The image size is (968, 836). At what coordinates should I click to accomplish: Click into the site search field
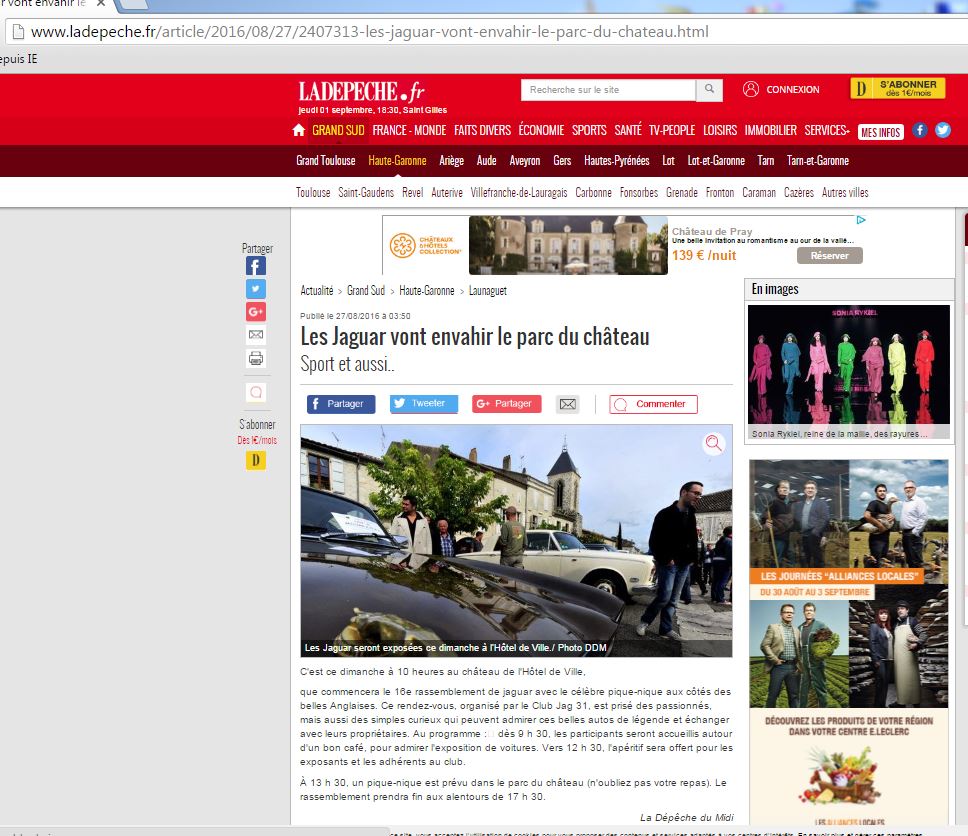pyautogui.click(x=609, y=90)
